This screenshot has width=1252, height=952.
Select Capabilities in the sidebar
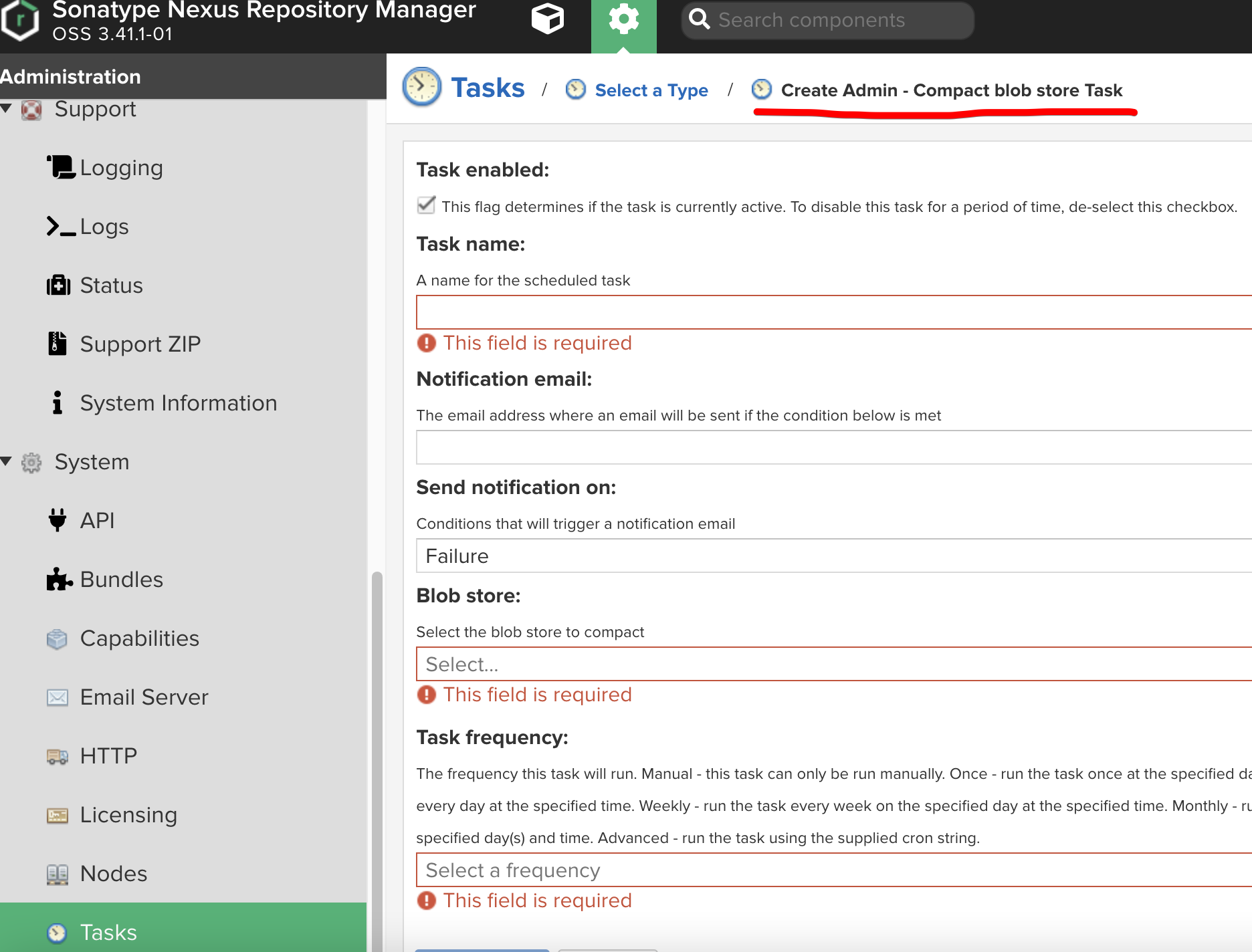coord(140,638)
